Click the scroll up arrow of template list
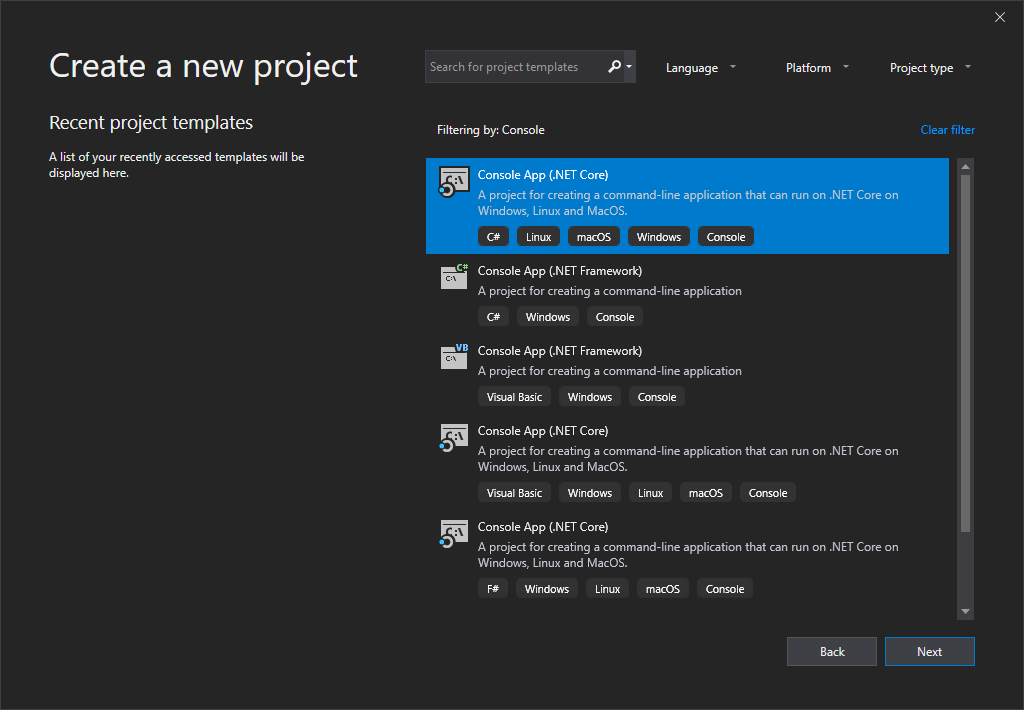1024x710 pixels. click(x=965, y=166)
